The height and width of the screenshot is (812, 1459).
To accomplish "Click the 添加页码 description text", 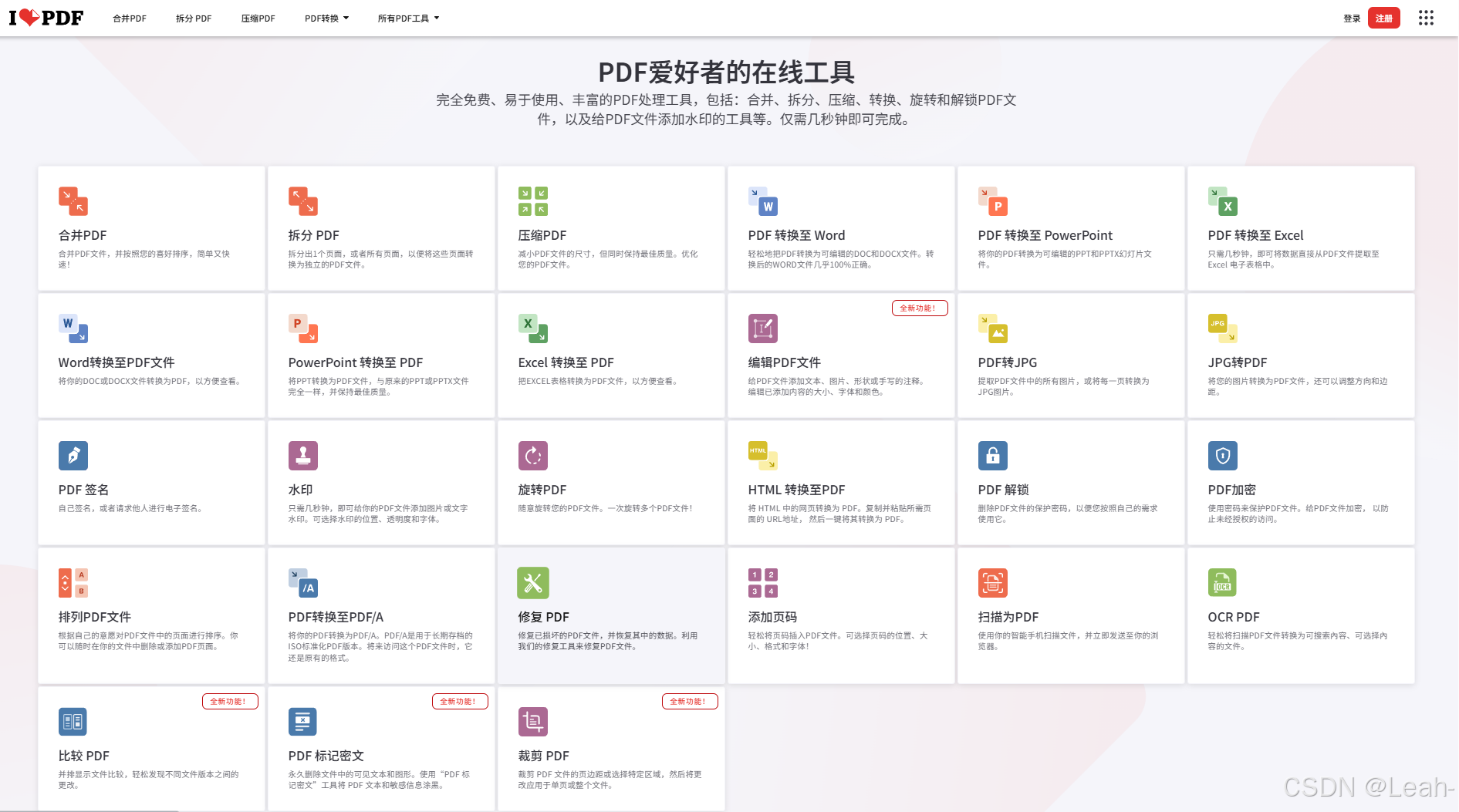I will [x=838, y=641].
